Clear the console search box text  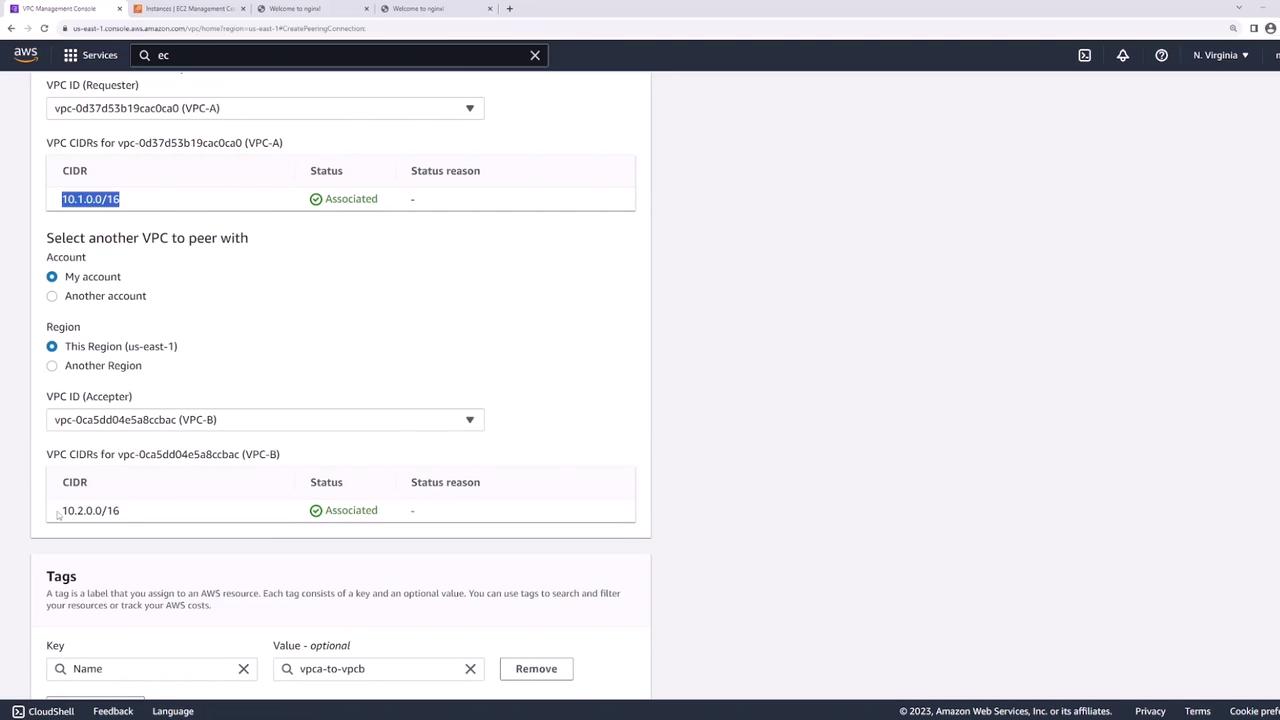[x=535, y=55]
